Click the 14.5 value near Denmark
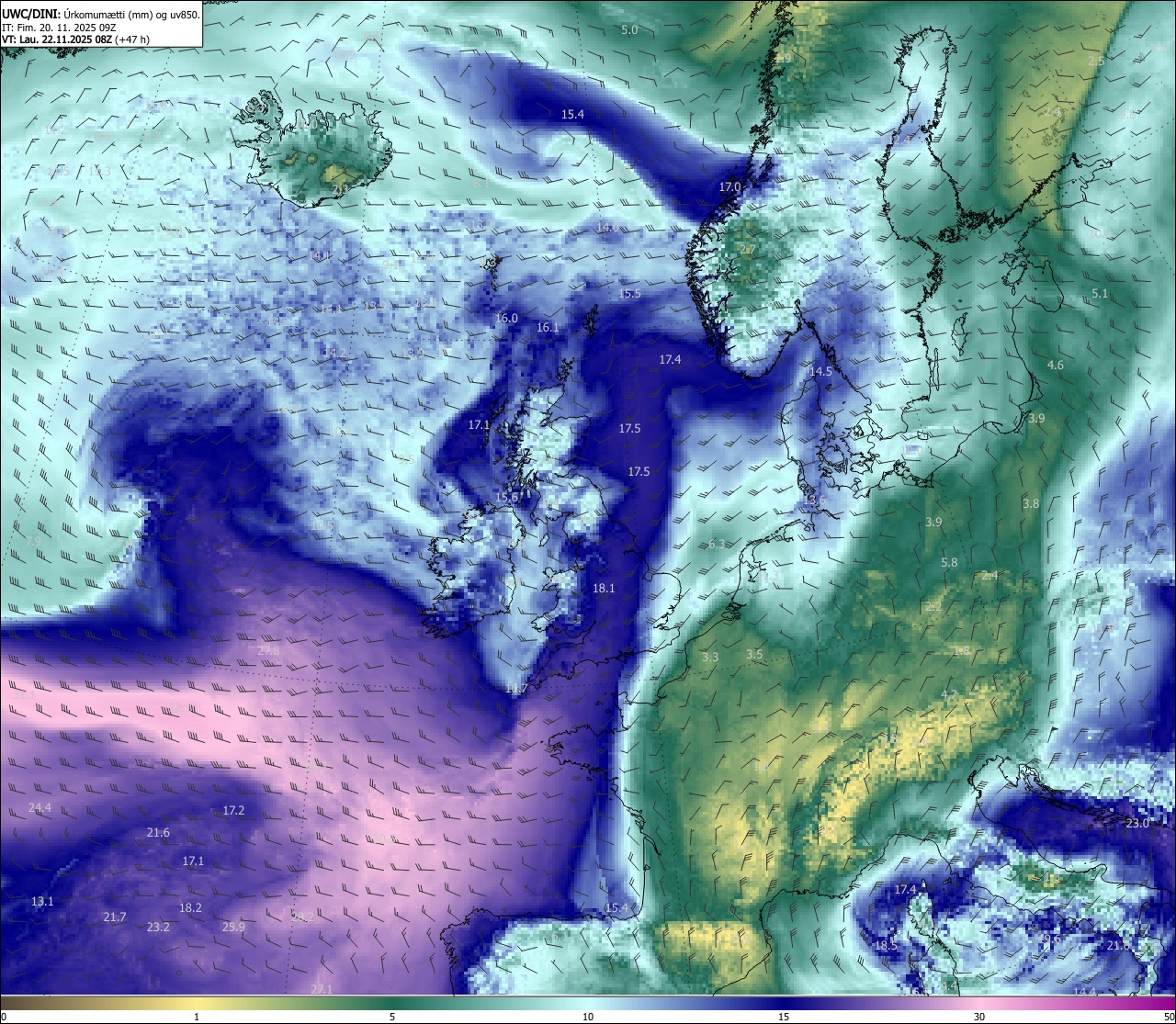Screen dimensions: 1176x1024 point(820,372)
